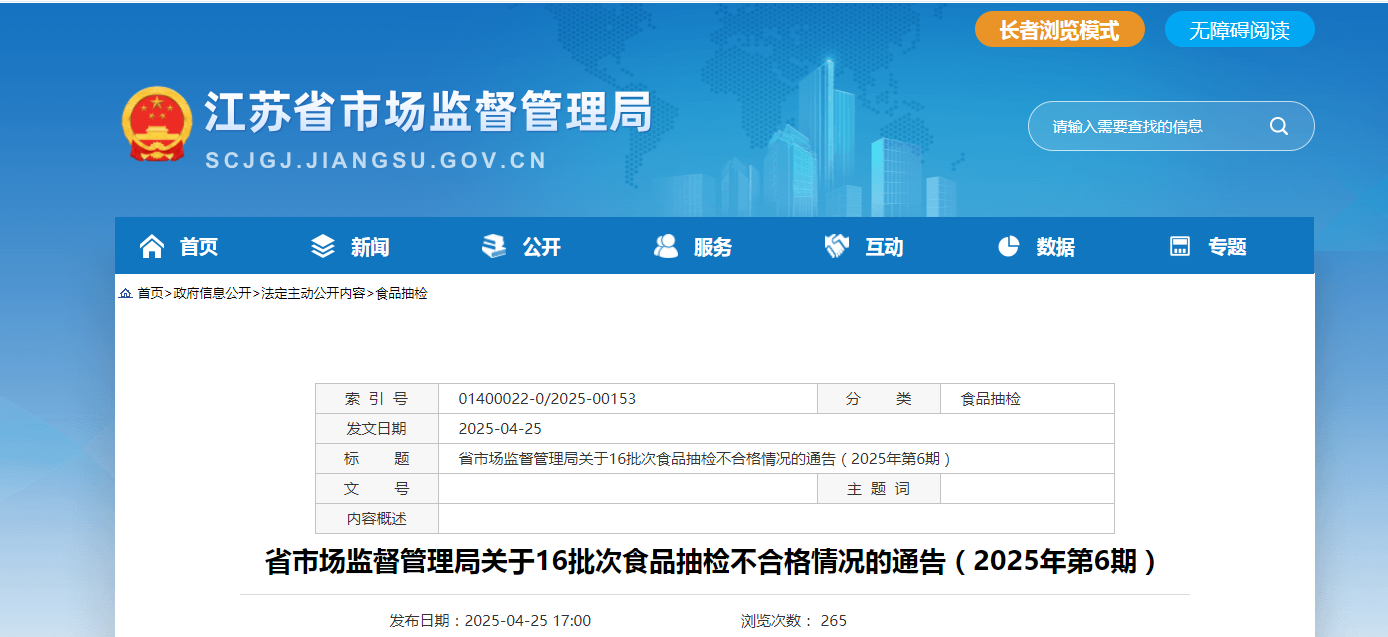Viewport: 1388px width, 637px height.
Task: Click the large bold article headline
Action: [714, 562]
